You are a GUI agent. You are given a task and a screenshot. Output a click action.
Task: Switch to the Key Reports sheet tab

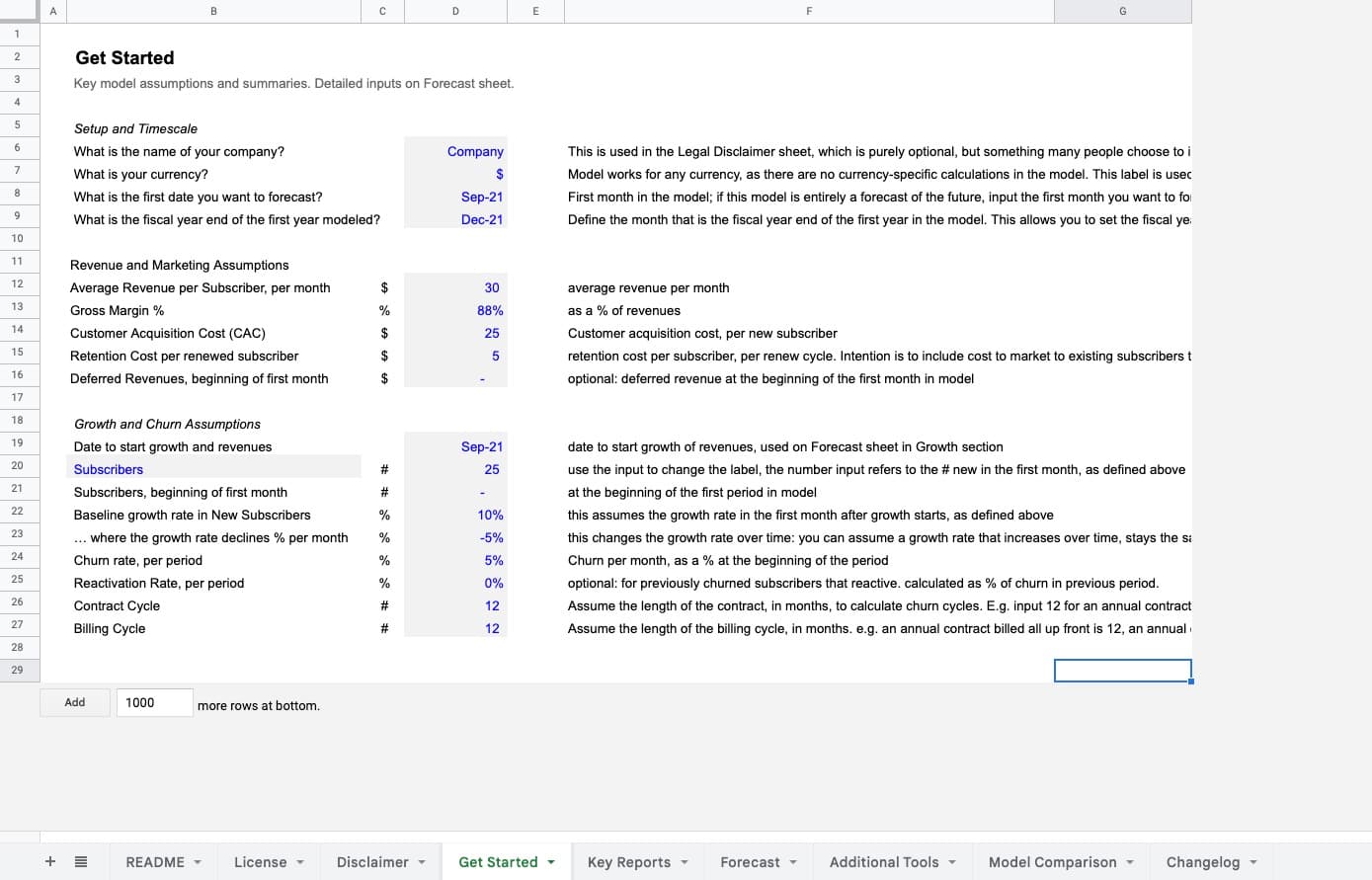point(628,862)
